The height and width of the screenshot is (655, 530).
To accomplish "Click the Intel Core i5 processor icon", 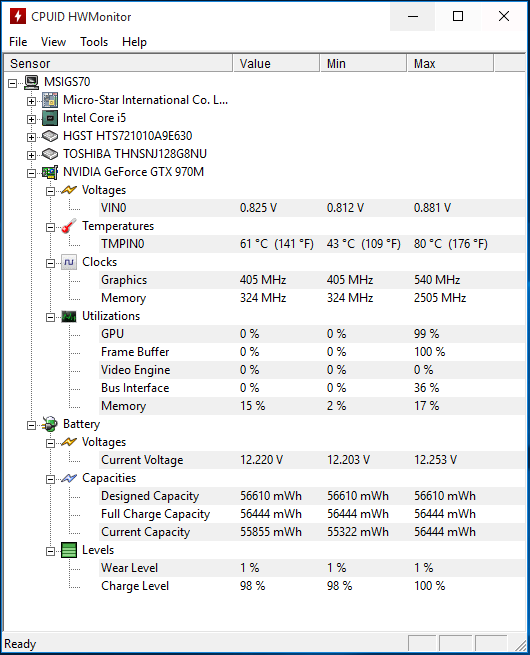I will 50,118.
